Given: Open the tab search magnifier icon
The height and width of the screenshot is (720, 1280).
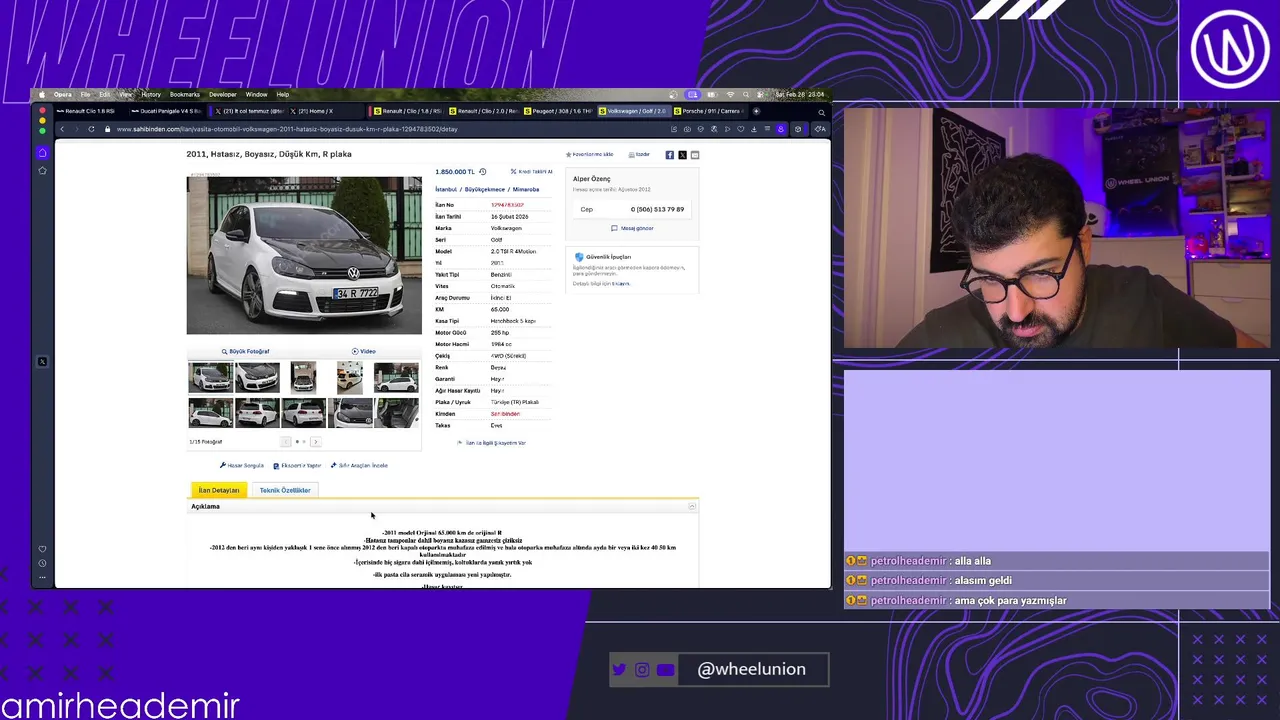Looking at the screenshot, I should click(821, 111).
